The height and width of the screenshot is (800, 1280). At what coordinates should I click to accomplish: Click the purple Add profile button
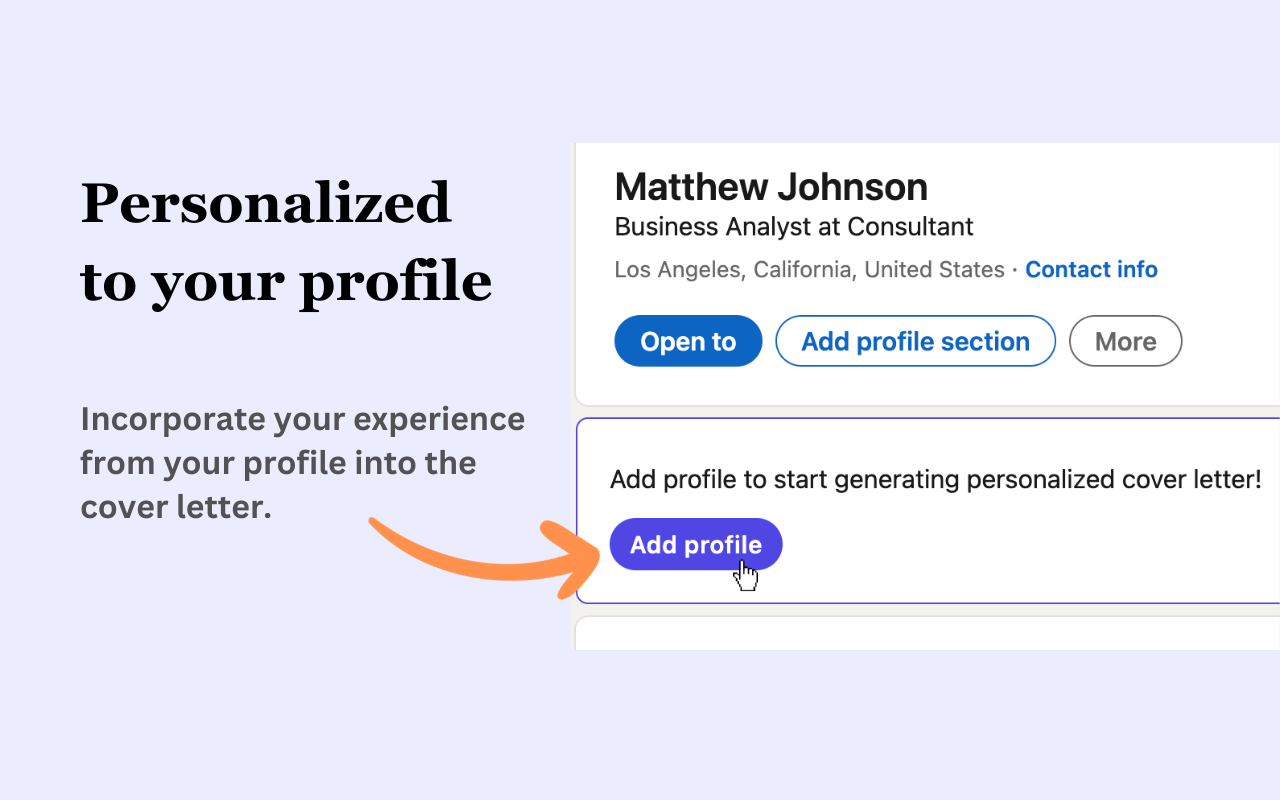695,545
